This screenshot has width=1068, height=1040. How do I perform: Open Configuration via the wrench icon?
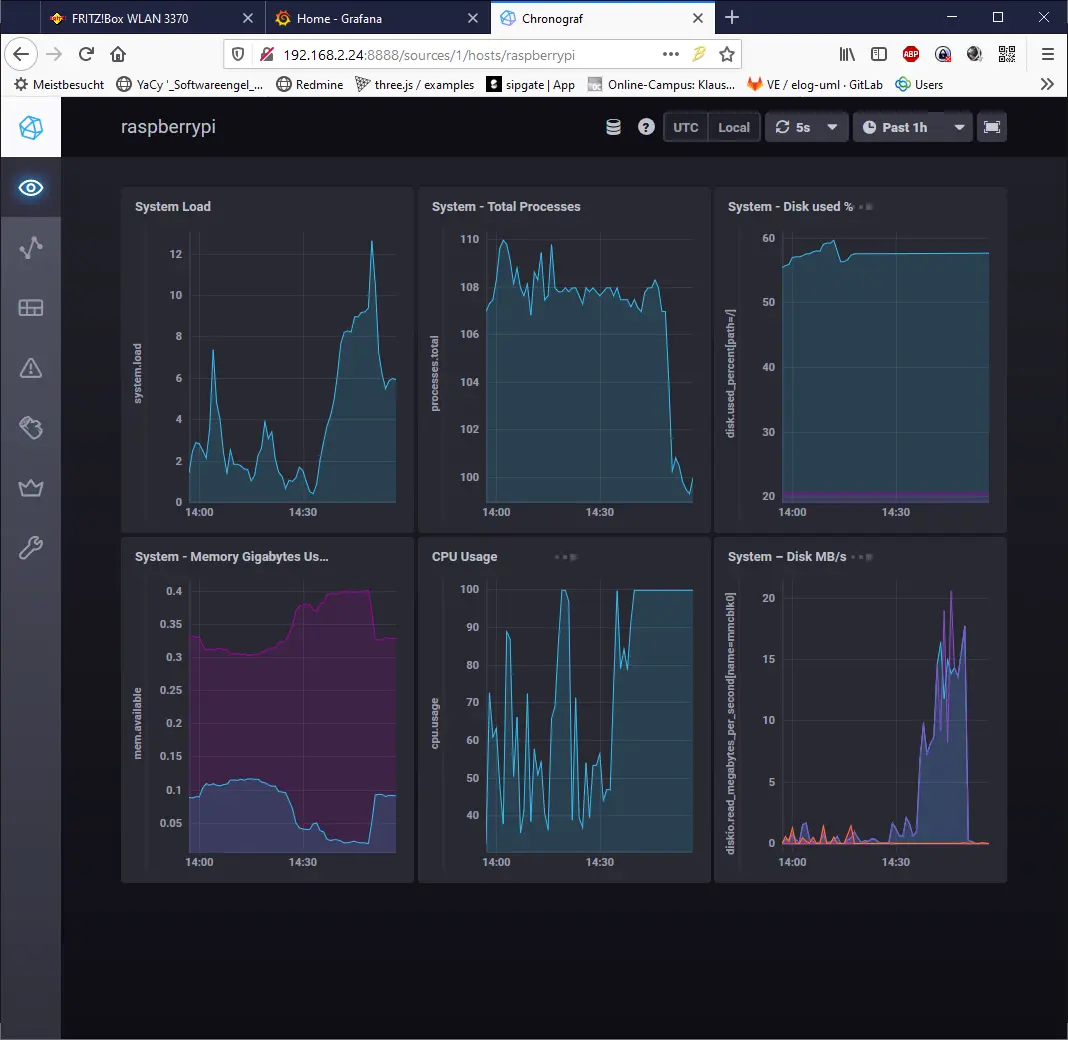point(30,548)
